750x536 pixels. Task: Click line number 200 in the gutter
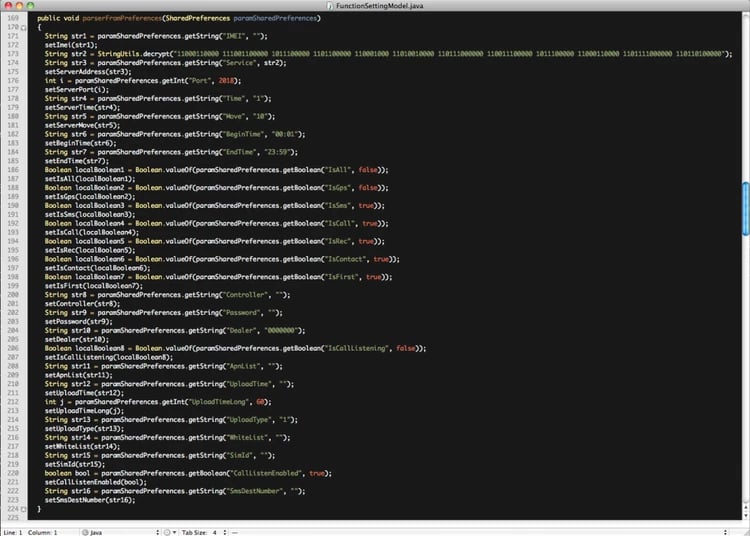pos(12,295)
